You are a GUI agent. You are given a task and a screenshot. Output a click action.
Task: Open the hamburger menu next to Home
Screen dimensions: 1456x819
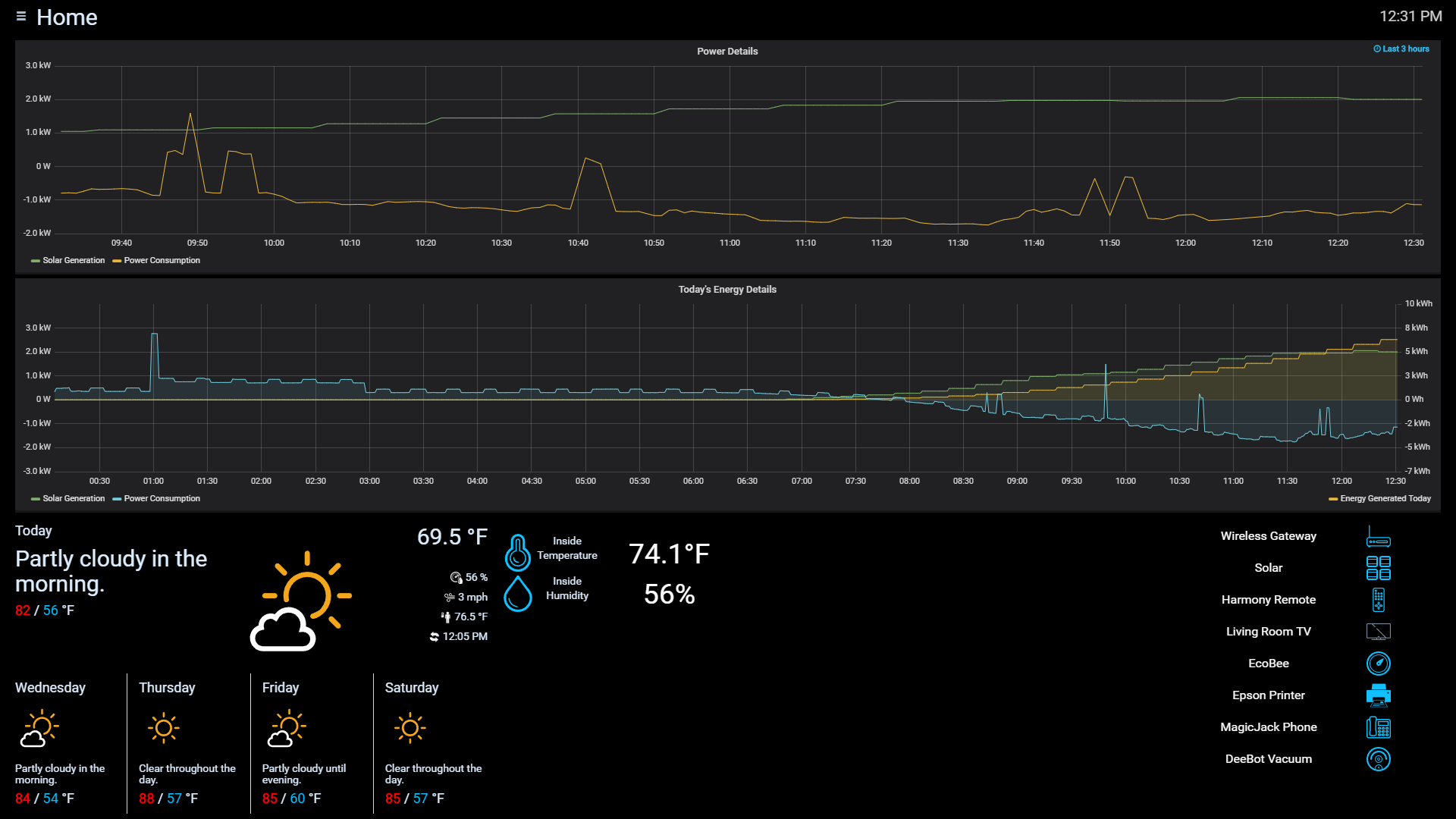coord(21,16)
